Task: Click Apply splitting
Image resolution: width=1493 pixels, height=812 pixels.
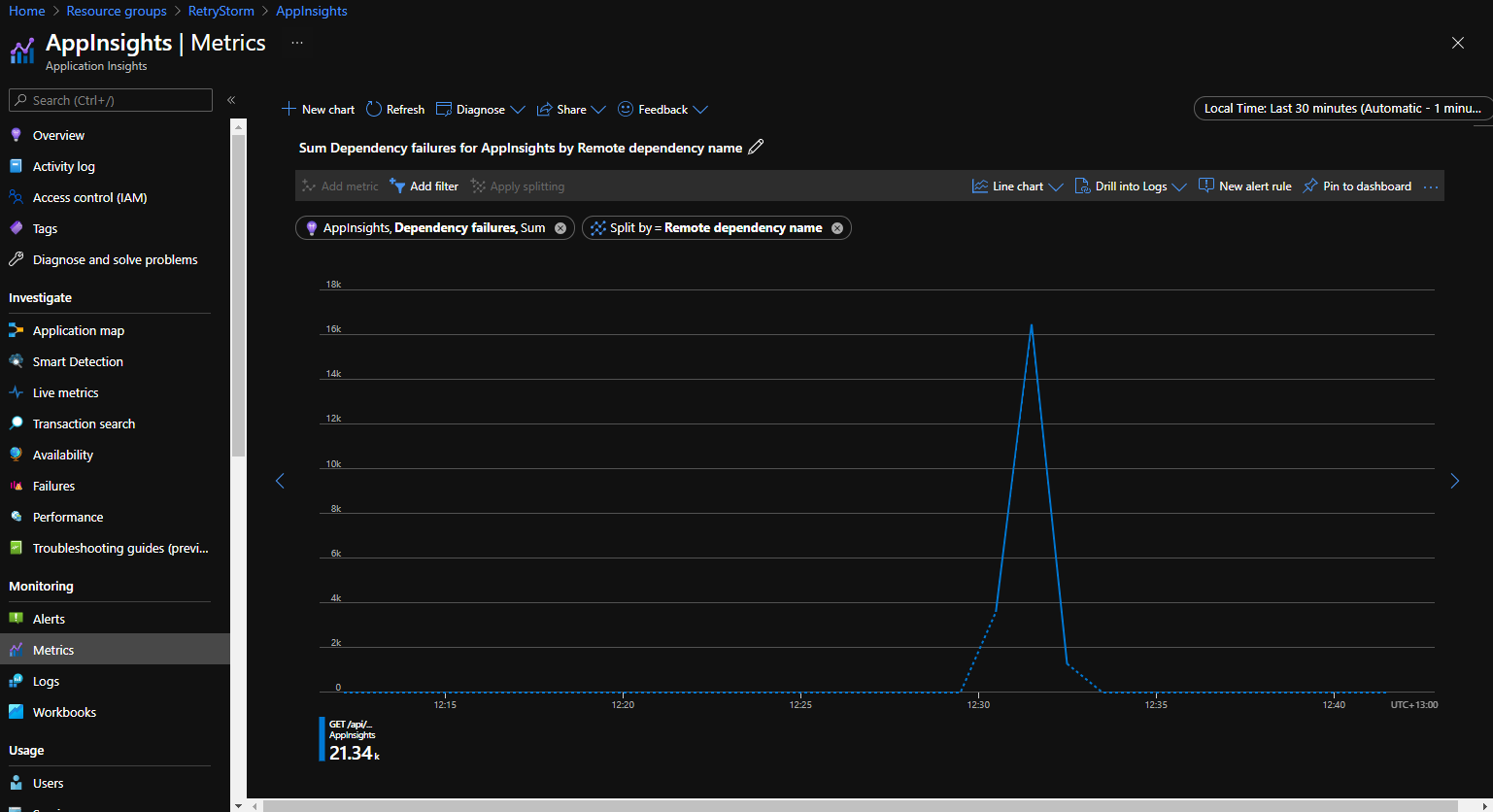Action: pyautogui.click(x=517, y=186)
